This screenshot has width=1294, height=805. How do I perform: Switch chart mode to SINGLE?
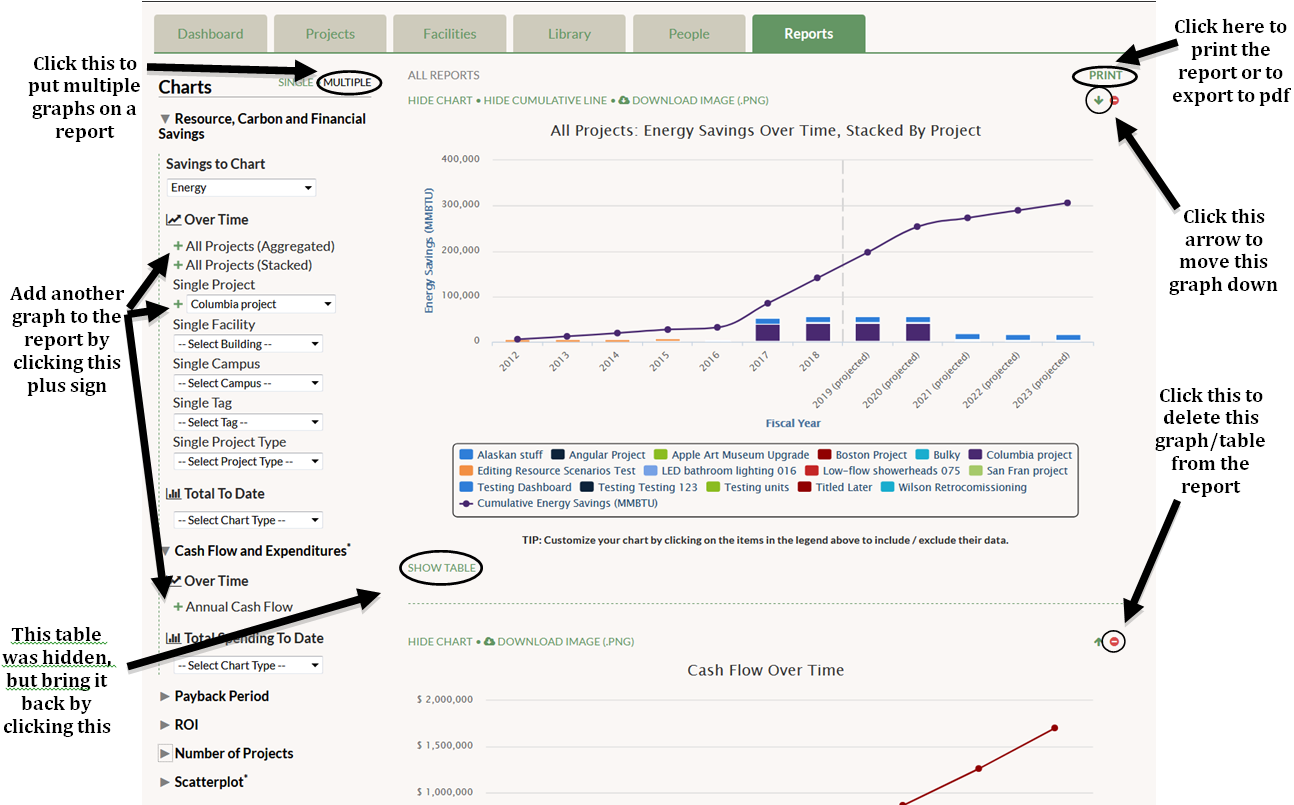tap(295, 82)
